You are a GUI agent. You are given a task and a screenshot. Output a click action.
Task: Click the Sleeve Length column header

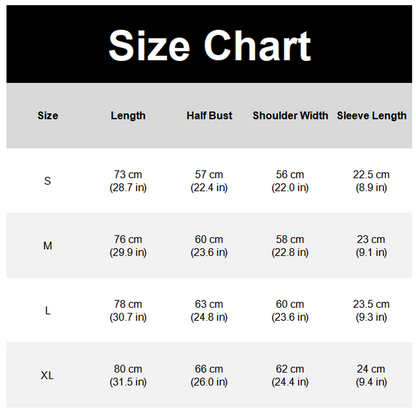(371, 116)
